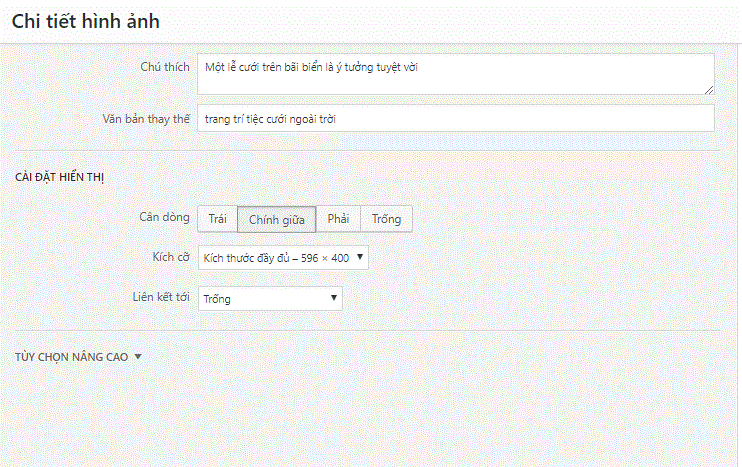The height and width of the screenshot is (467, 742).
Task: Click the Kích cỡ label
Action: coord(170,257)
